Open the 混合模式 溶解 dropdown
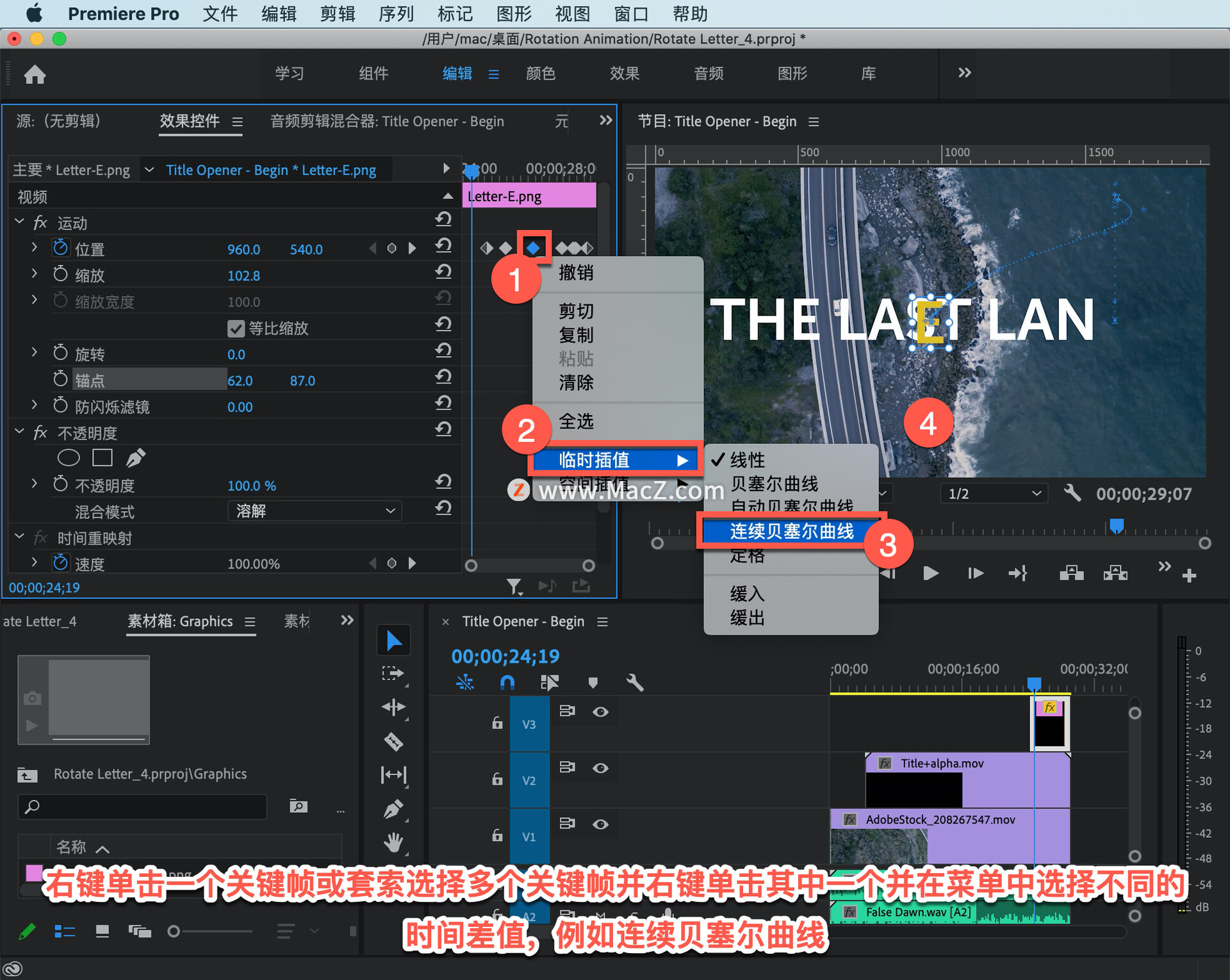Screen dimensions: 1230x980 pyautogui.click(x=315, y=510)
